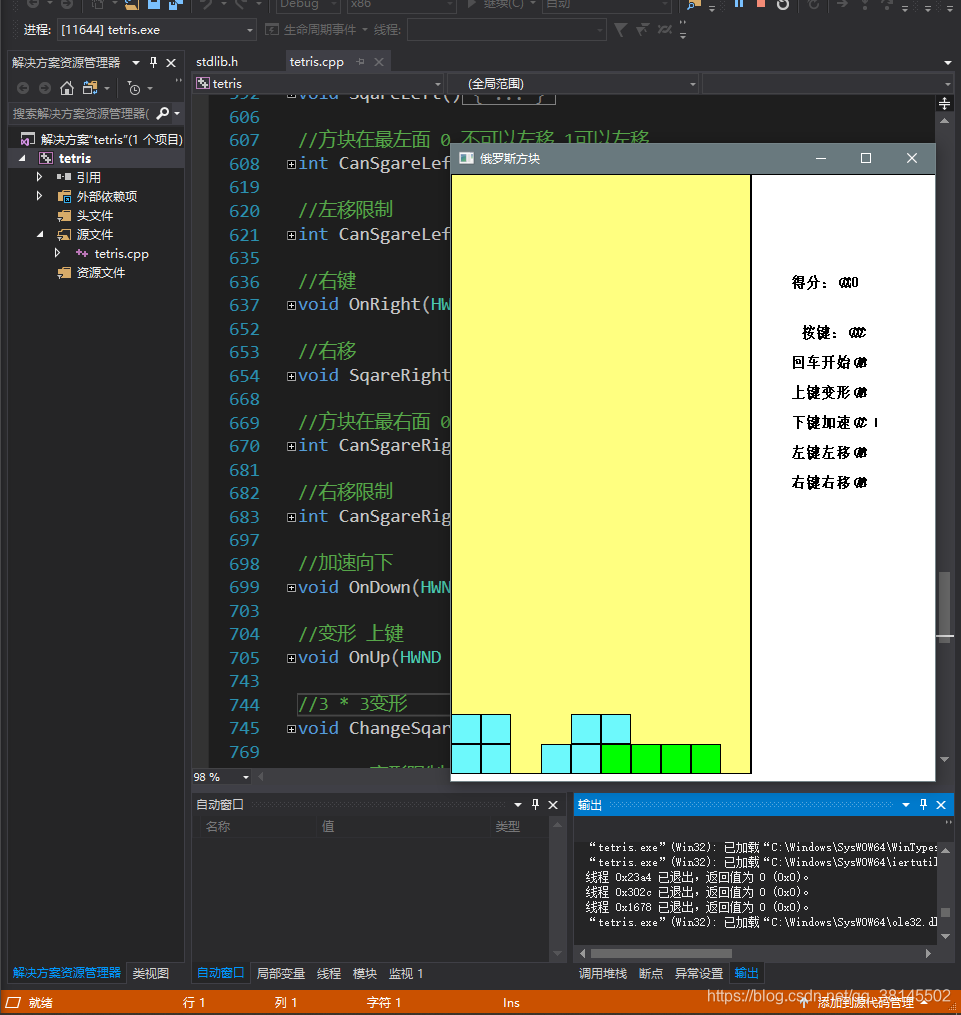This screenshot has height=1015, width=961.
Task: Click the editor scrollbar down arrow
Action: click(944, 759)
